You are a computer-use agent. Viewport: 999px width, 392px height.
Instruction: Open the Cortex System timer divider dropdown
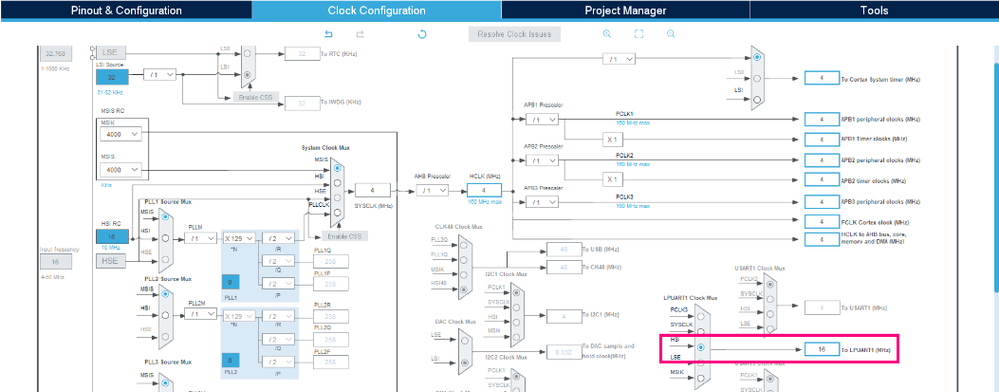[x=619, y=59]
